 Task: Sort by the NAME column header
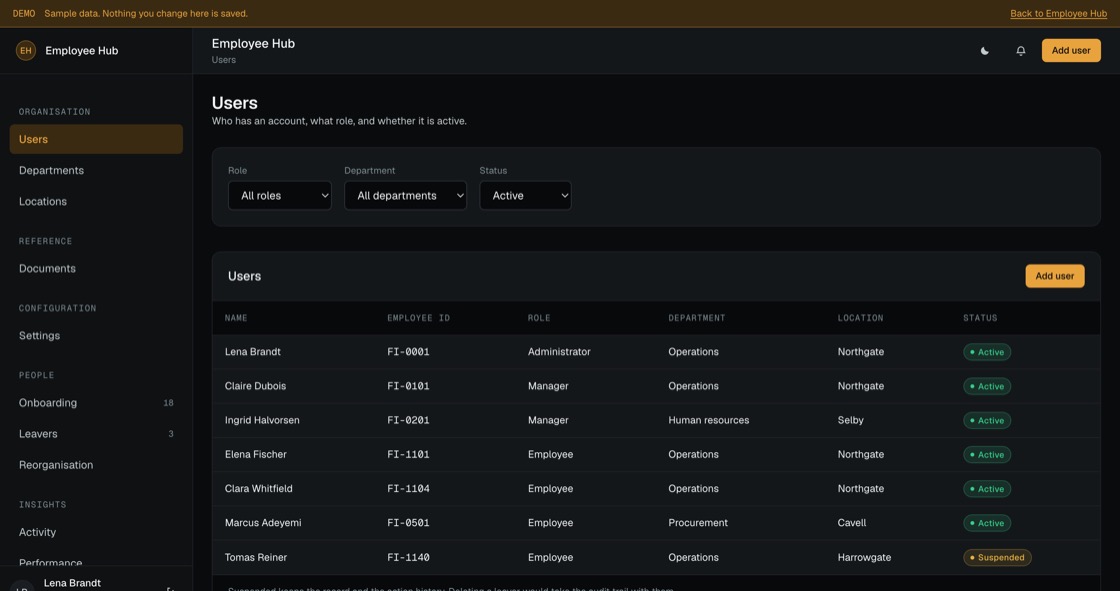[236, 318]
